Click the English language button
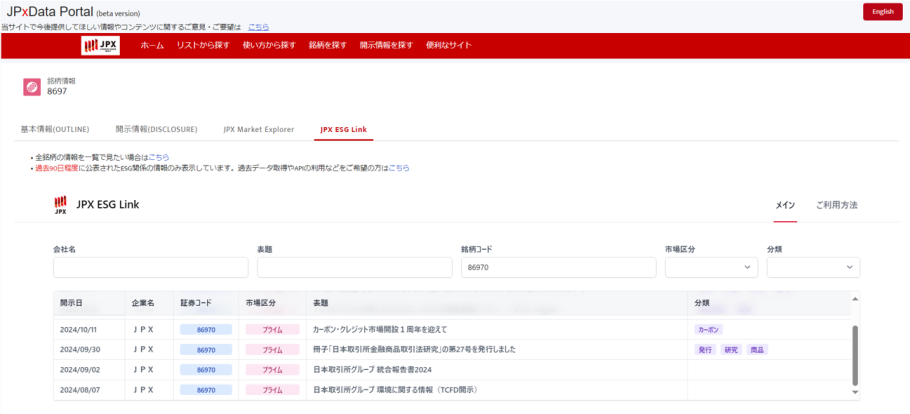This screenshot has height=414, width=910. click(882, 11)
